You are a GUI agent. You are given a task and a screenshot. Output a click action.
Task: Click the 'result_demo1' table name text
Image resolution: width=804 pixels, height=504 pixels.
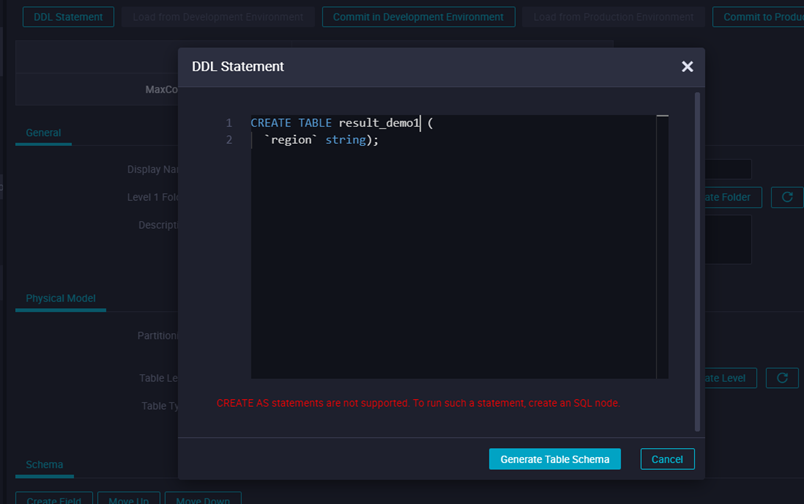click(x=379, y=123)
